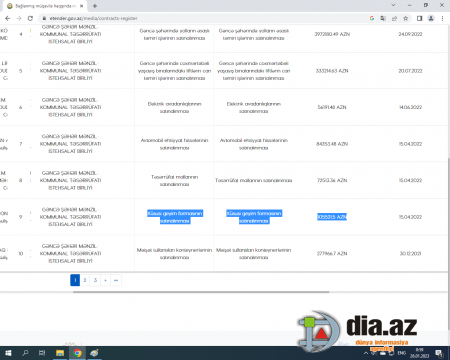Screen dimensions: 450x360
Task: Toggle the browser side panel icon
Action: click(420, 18)
